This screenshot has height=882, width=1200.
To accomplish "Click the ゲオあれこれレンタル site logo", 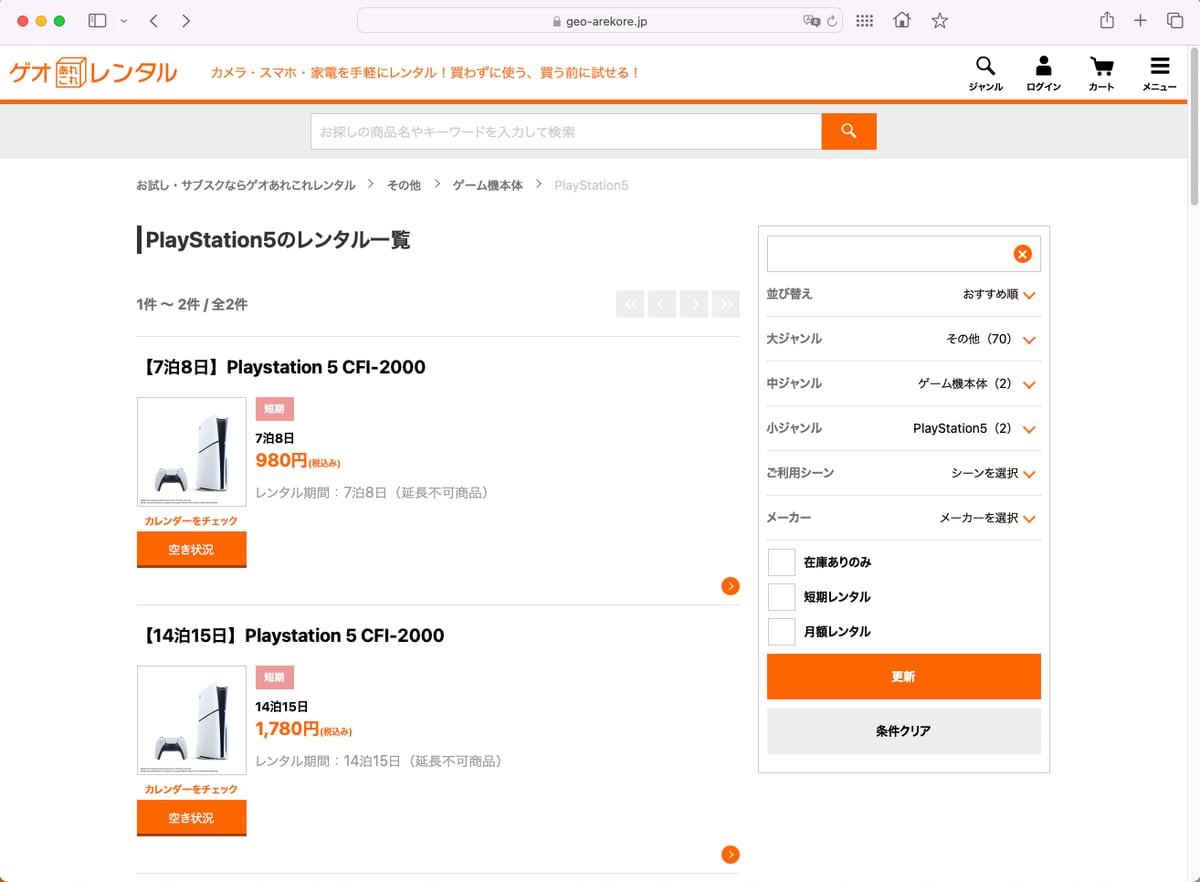I will coord(94,72).
